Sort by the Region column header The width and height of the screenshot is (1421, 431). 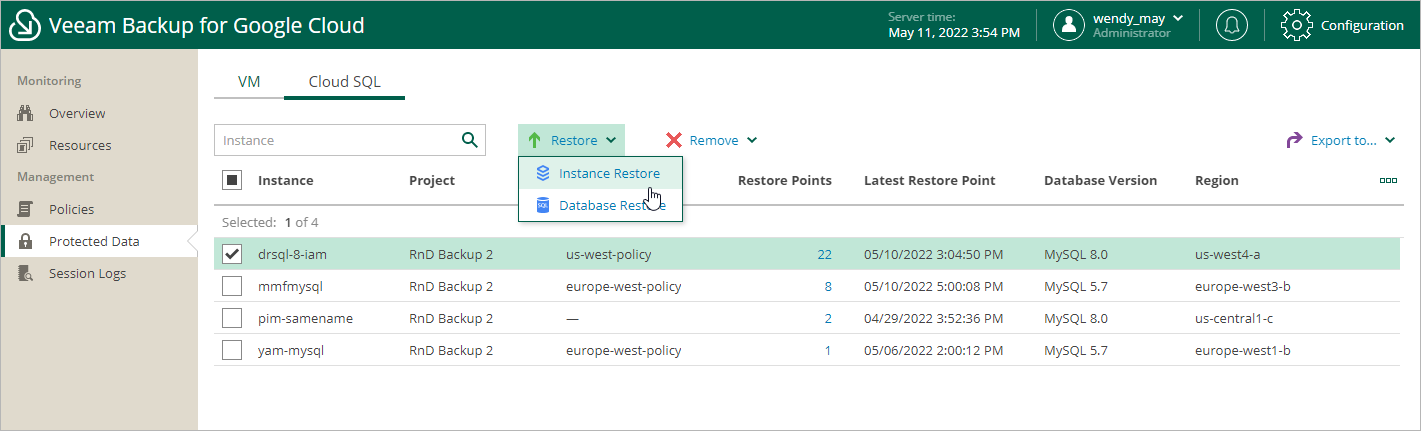tap(1217, 181)
